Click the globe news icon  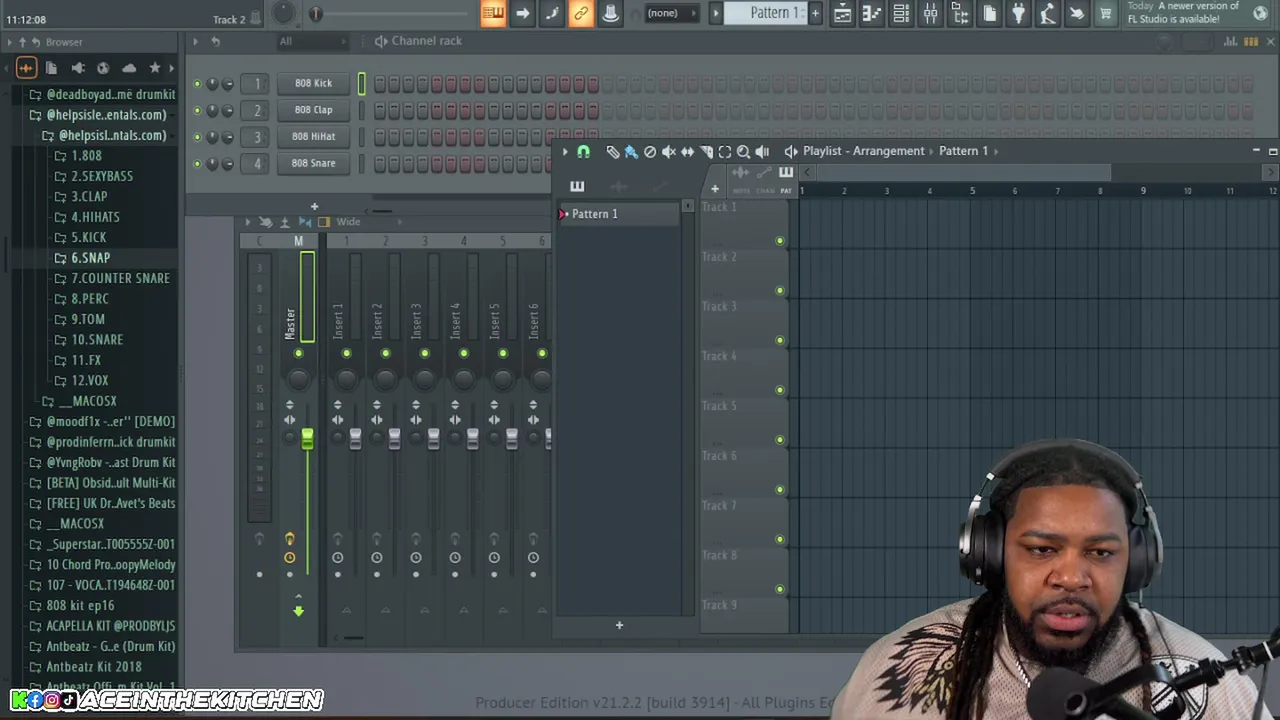click(1260, 13)
